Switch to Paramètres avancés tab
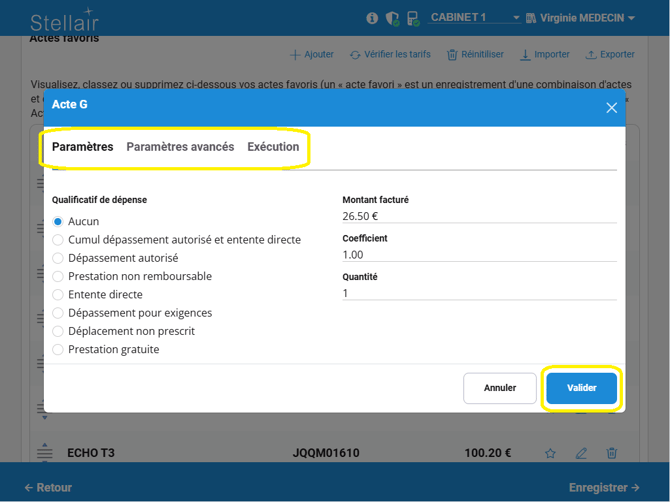The height and width of the screenshot is (502, 670). tap(180, 147)
